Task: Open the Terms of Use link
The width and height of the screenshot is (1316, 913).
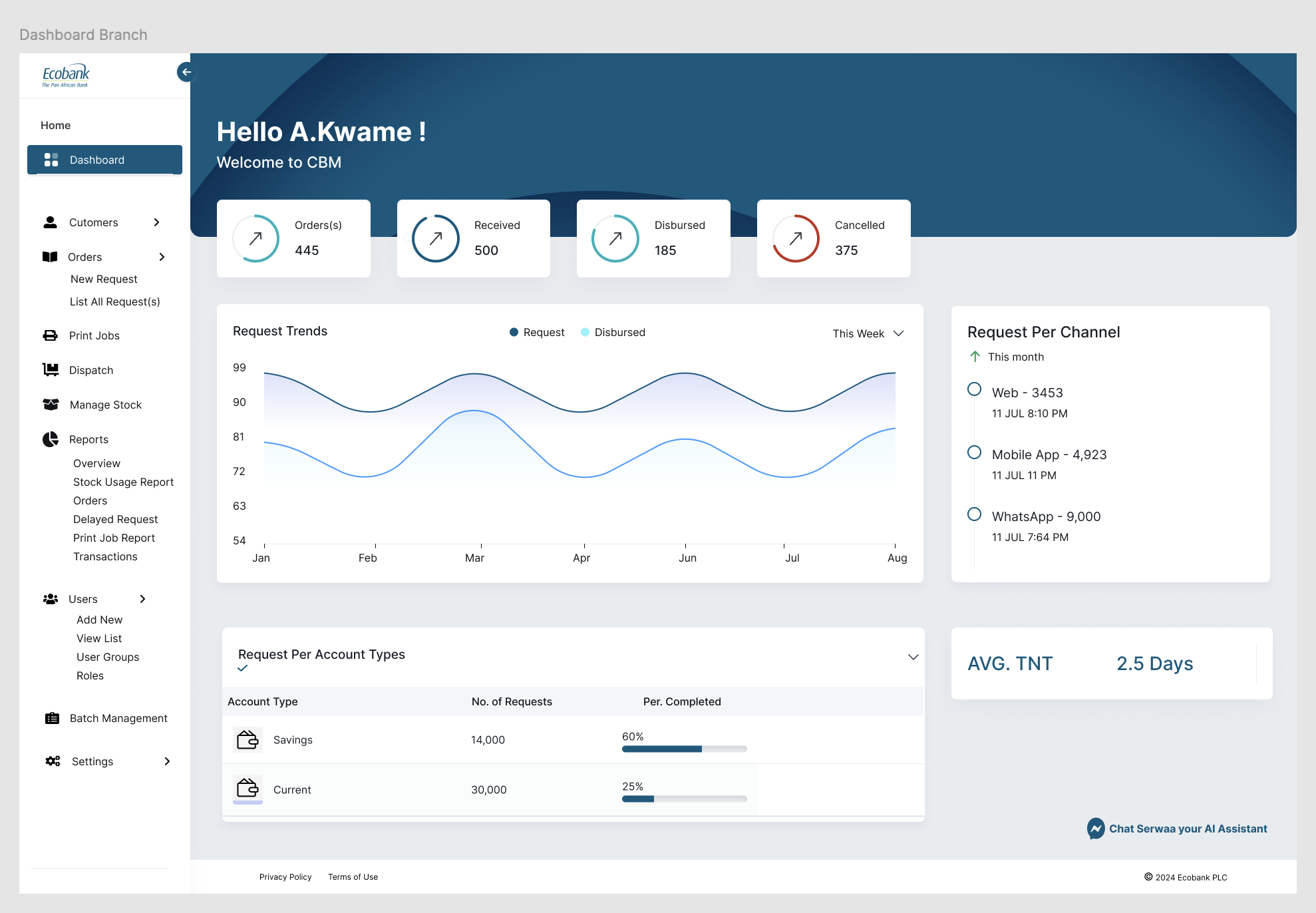Action: 353,877
